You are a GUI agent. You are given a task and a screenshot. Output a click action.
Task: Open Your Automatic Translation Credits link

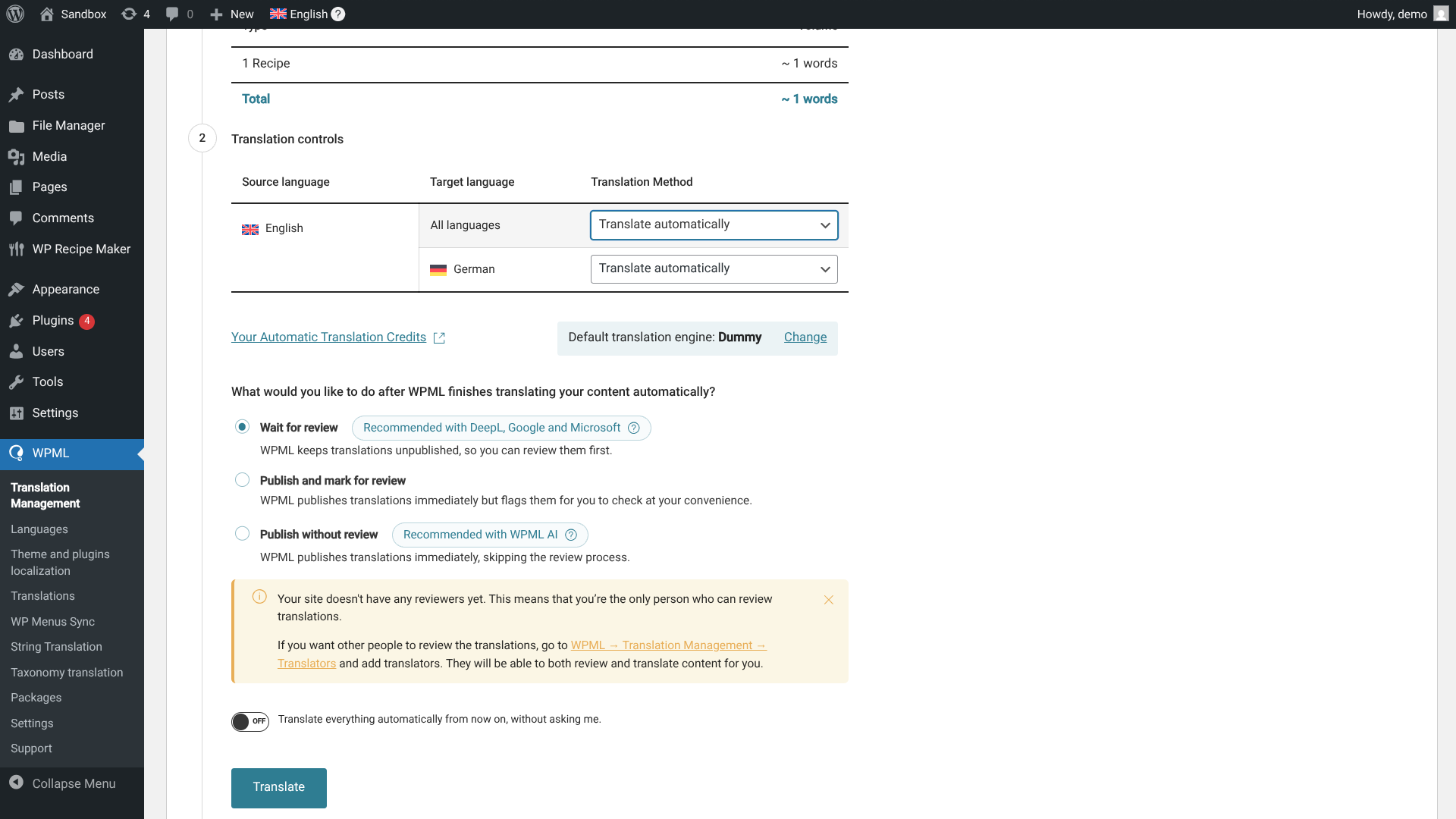(x=328, y=337)
